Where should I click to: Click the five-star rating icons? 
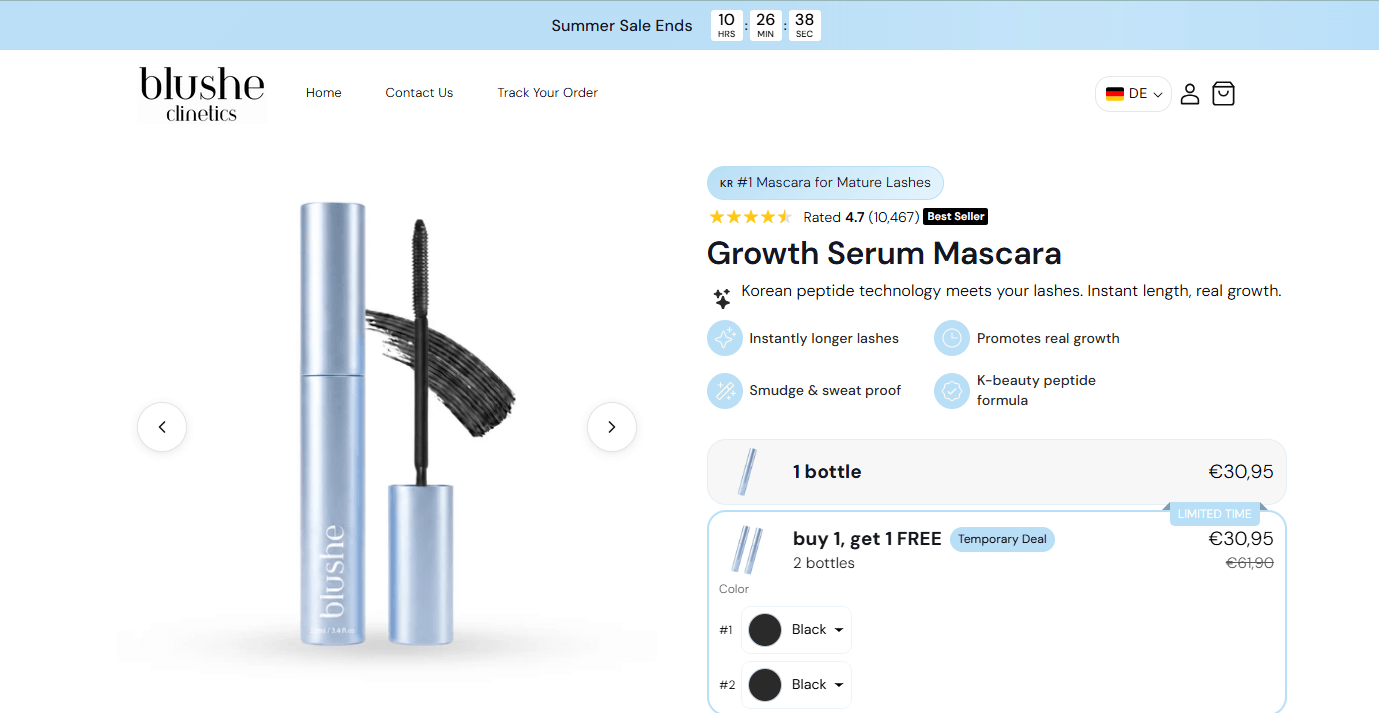click(x=750, y=217)
